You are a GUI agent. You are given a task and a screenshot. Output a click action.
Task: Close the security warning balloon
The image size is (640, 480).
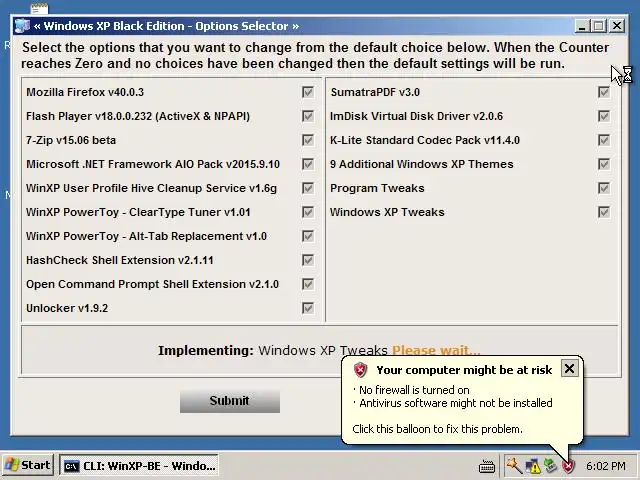[x=569, y=369]
